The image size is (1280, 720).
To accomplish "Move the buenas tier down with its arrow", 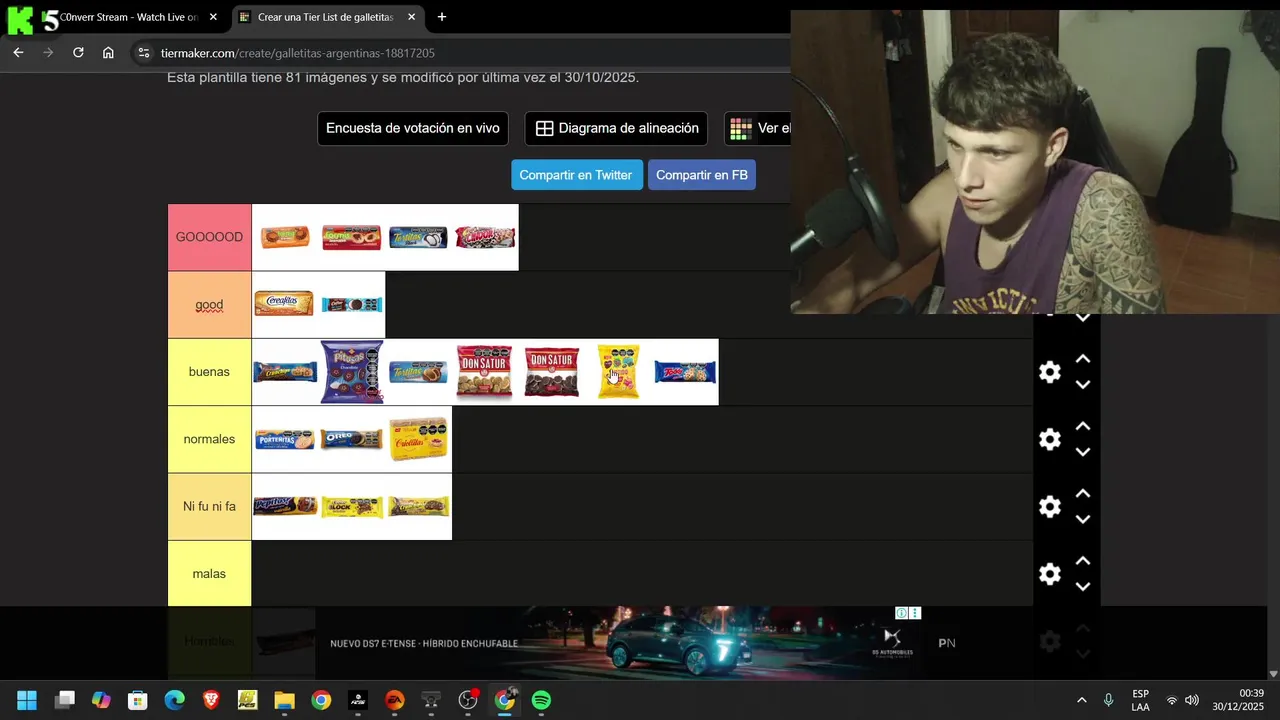I will 1082,385.
